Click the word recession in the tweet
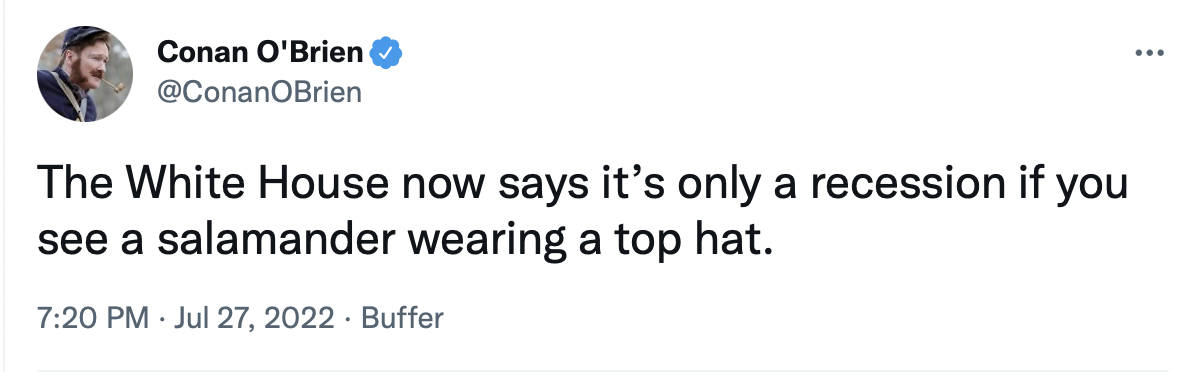The image size is (1200, 372). 922,186
